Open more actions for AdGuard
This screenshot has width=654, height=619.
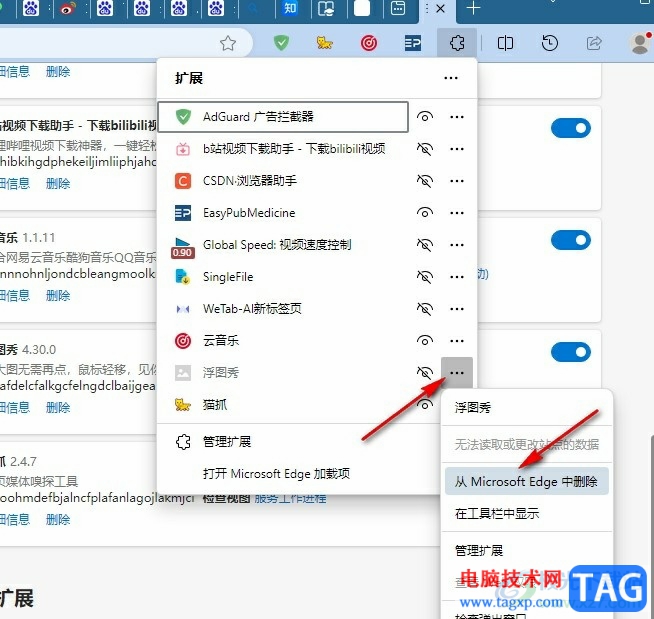(x=457, y=117)
